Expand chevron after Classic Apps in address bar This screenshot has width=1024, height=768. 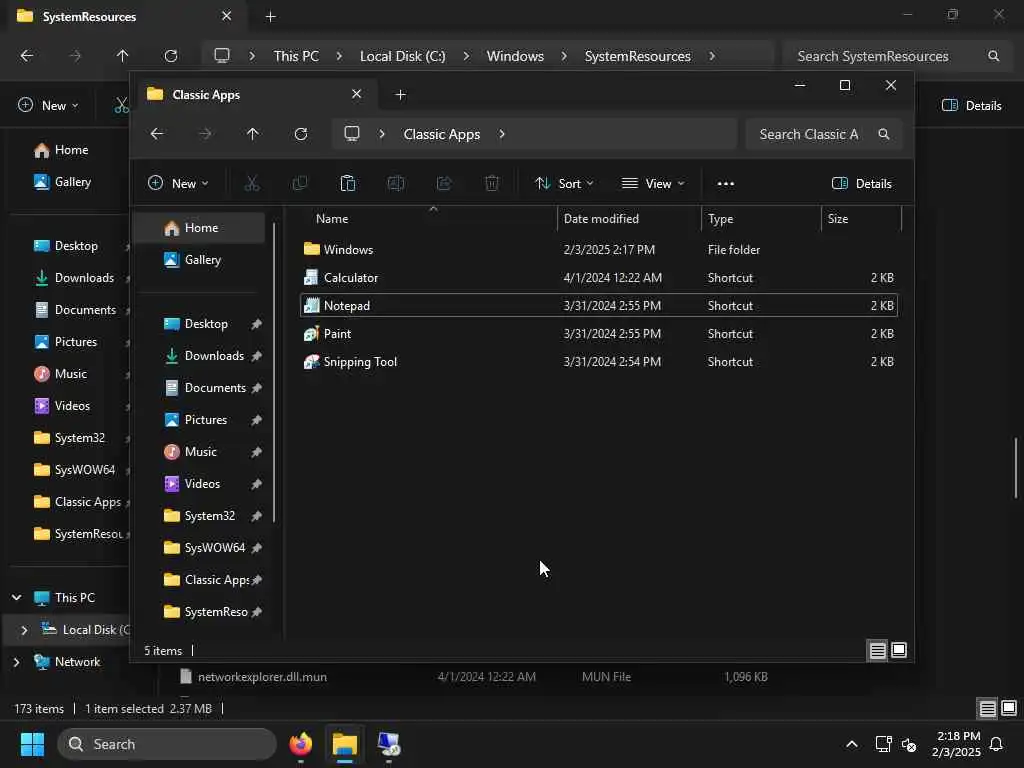click(502, 134)
